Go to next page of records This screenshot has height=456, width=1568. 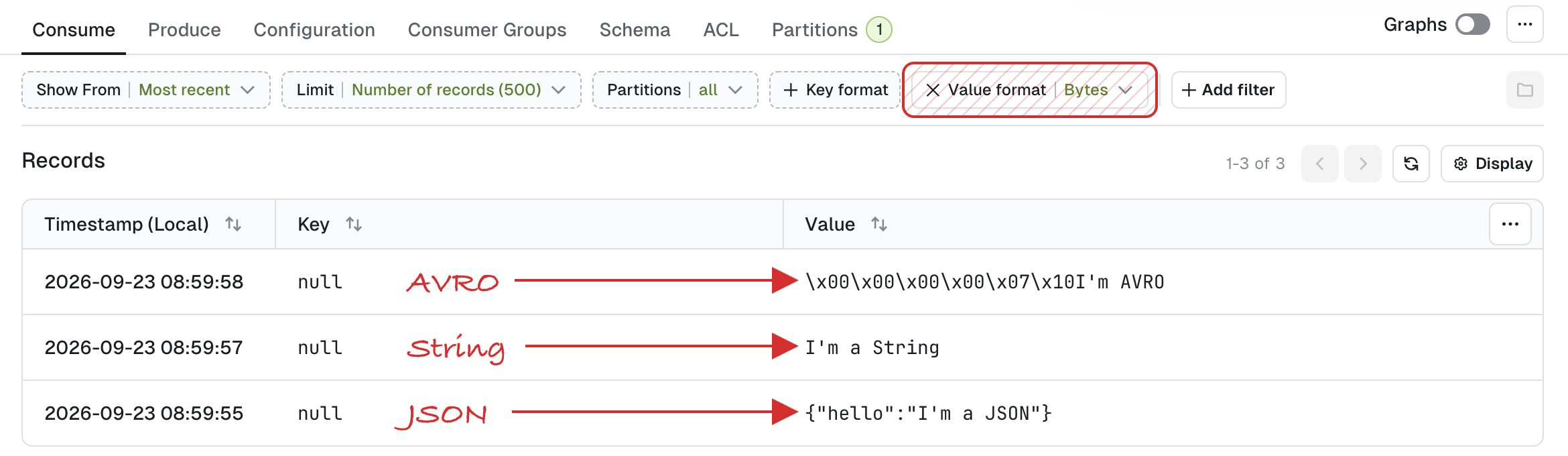tap(1363, 164)
